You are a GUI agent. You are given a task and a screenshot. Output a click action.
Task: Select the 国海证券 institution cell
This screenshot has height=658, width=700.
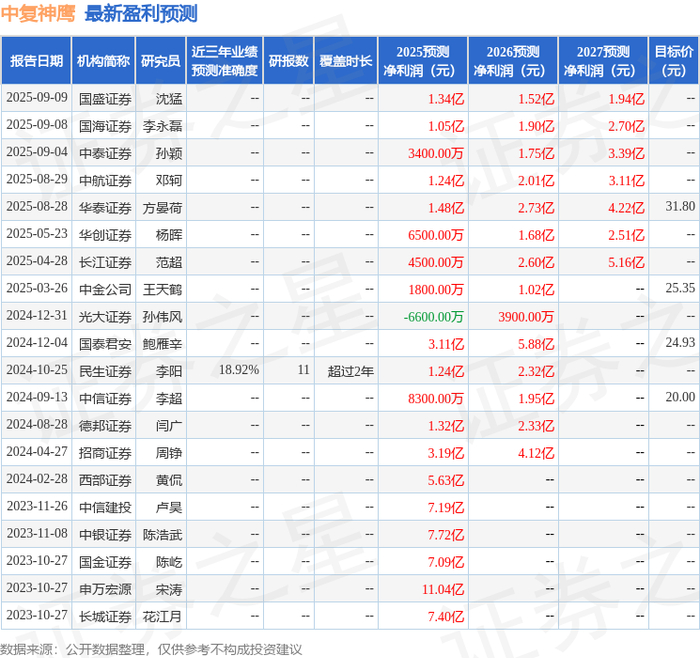[105, 126]
